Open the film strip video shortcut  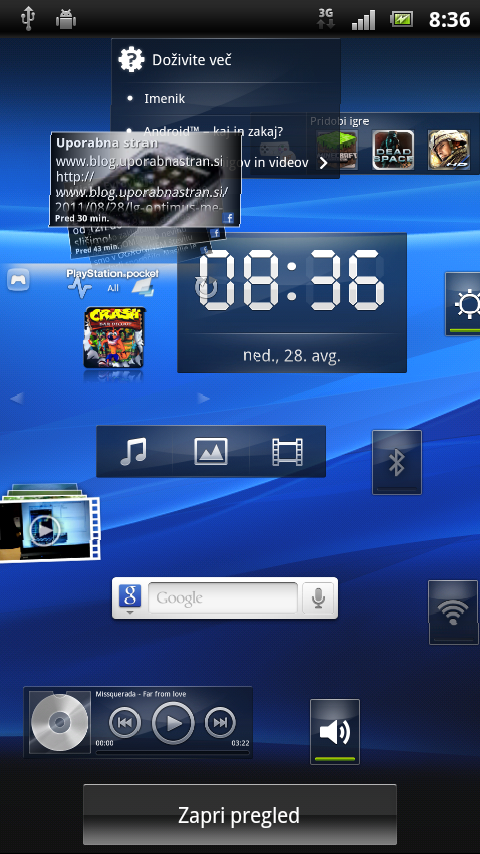point(288,452)
